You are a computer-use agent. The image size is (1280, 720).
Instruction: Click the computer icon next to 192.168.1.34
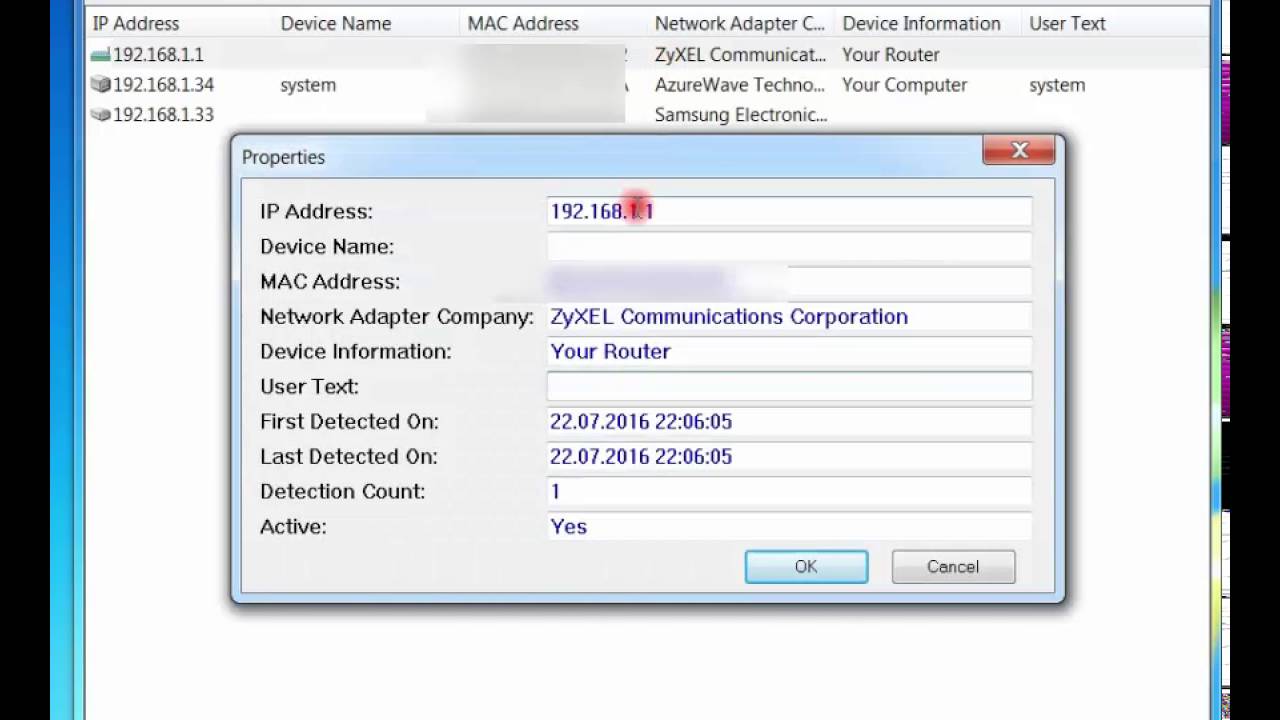[x=99, y=85]
